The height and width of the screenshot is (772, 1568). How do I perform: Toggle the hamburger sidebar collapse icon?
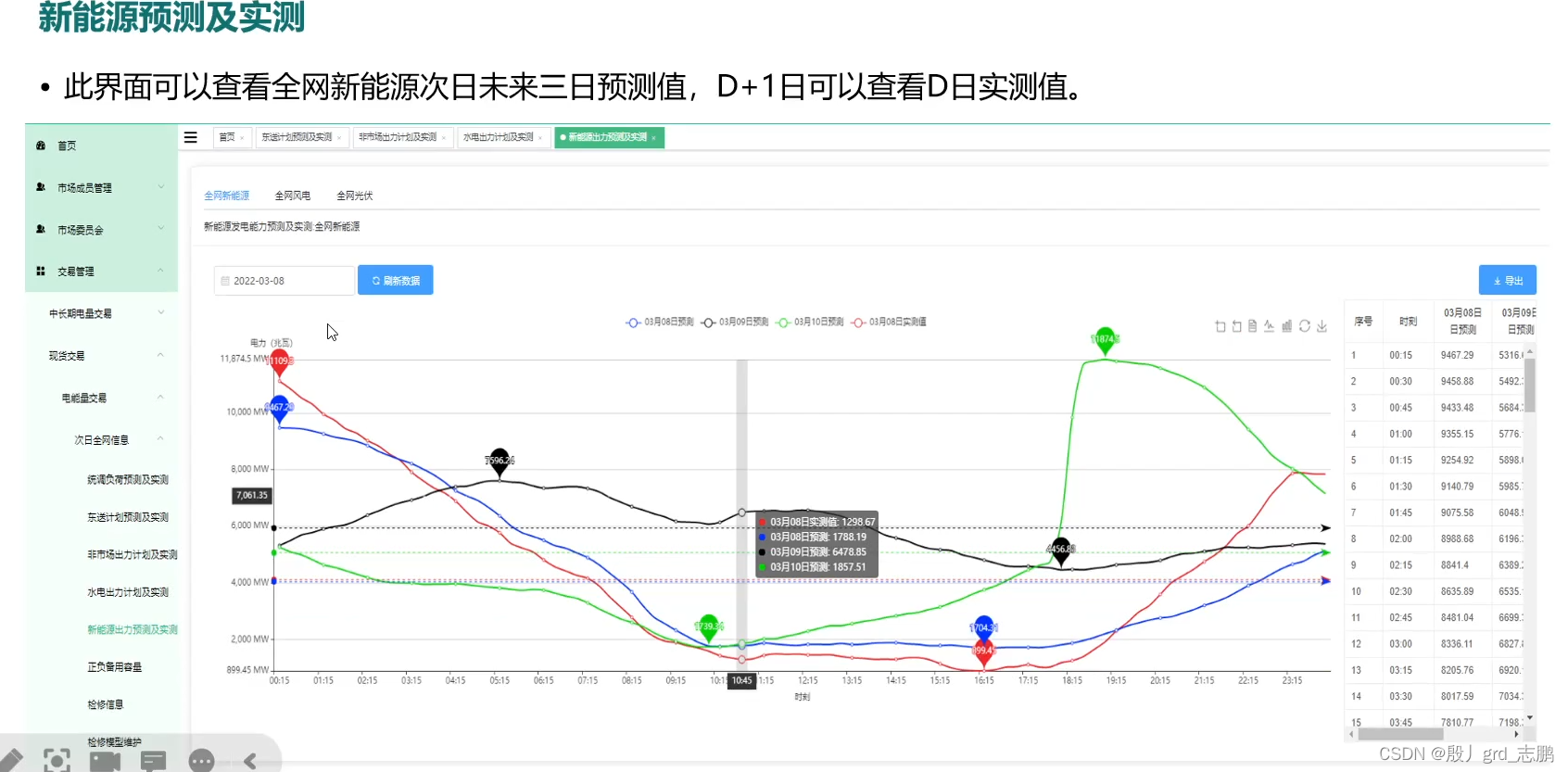pyautogui.click(x=191, y=137)
